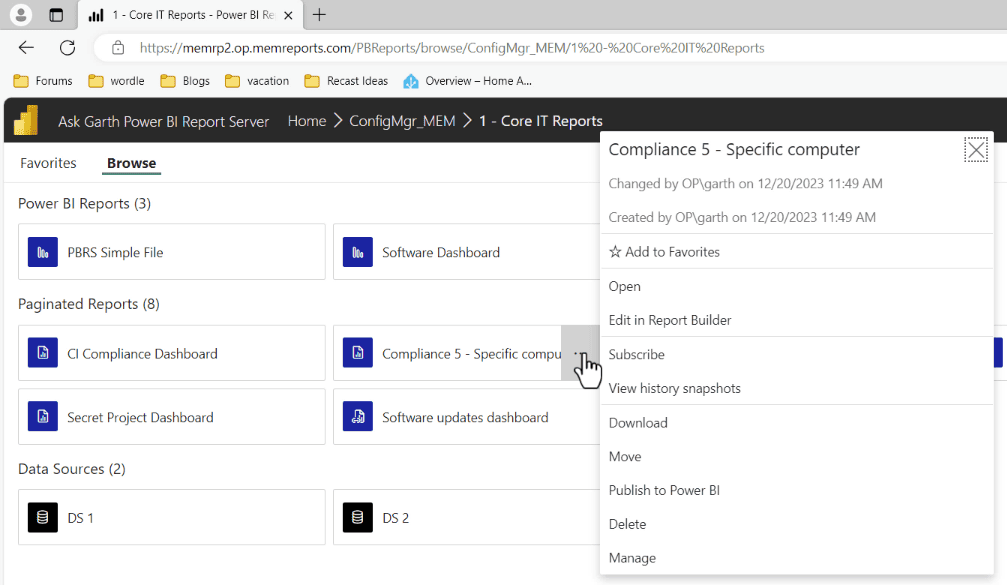1007x585 pixels.
Task: Open the Forums bookmark folder
Action: (x=43, y=81)
